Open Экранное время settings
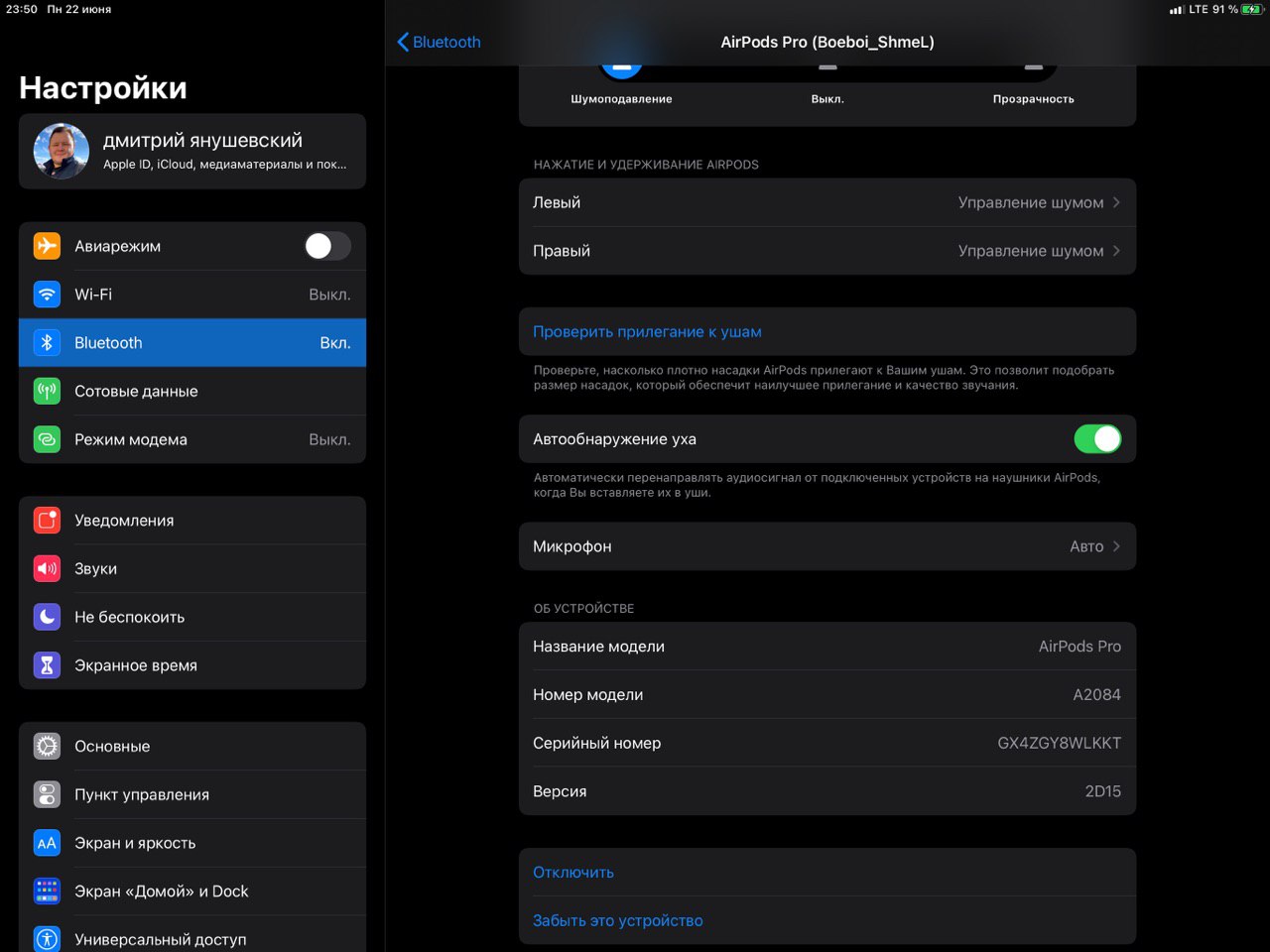 (x=192, y=665)
